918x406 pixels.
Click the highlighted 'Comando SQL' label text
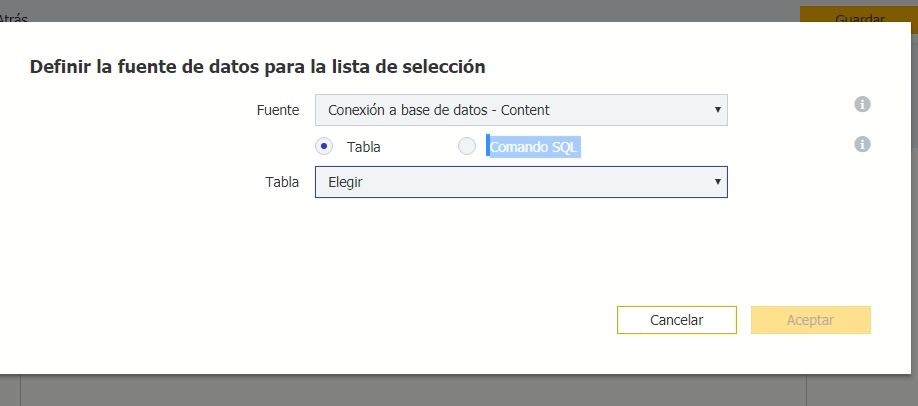(x=534, y=147)
